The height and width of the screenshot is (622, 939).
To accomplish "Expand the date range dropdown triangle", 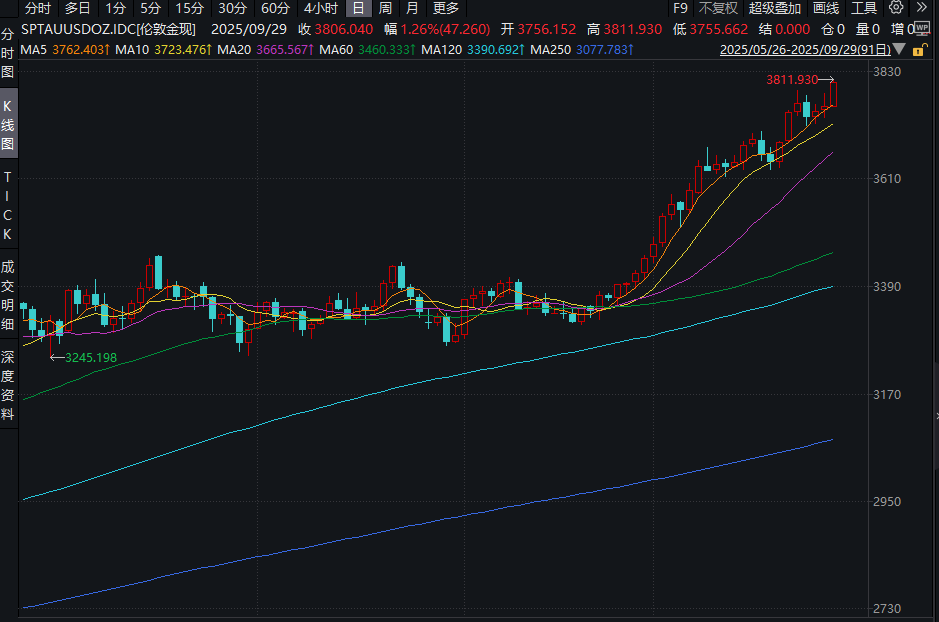I will (x=900, y=49).
